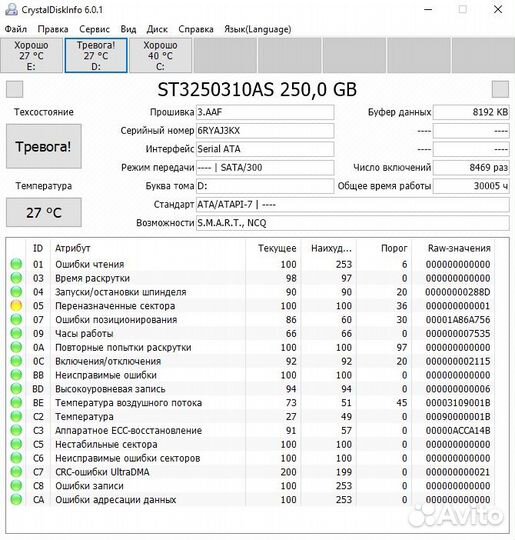Select attribute text Переназначенные сектора
515x540 pixels.
tap(115, 306)
